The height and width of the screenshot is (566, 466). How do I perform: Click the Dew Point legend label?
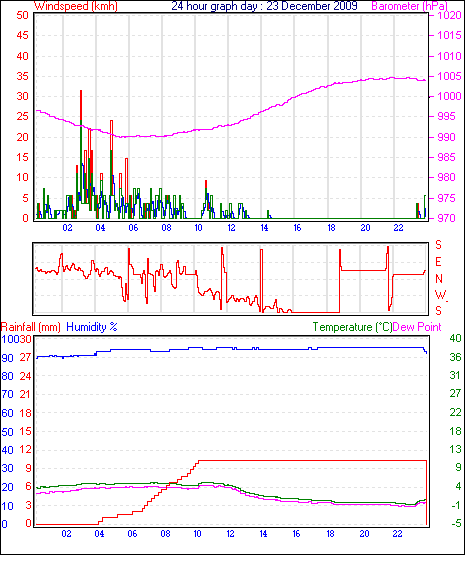(x=417, y=327)
